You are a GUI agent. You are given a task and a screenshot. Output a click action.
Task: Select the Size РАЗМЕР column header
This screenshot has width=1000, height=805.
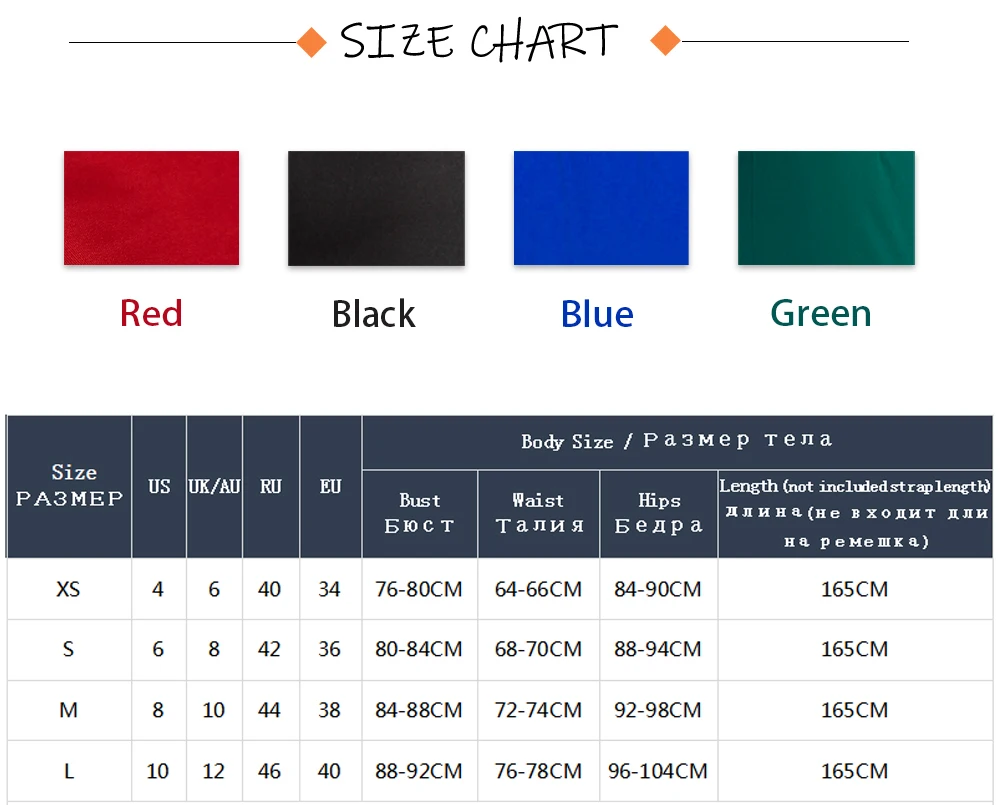coord(70,487)
